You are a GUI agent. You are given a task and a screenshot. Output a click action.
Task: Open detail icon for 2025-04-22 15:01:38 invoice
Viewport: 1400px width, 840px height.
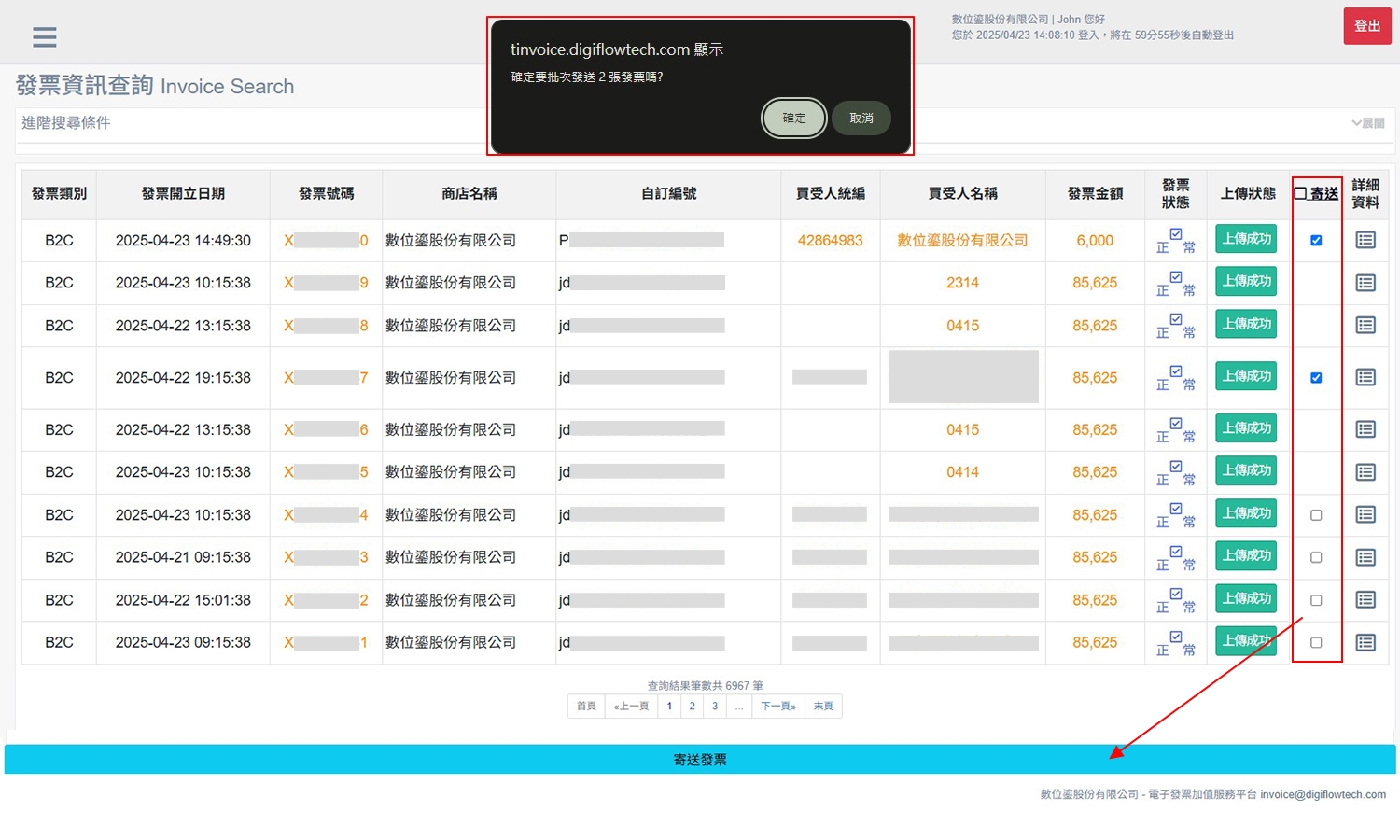[x=1365, y=600]
